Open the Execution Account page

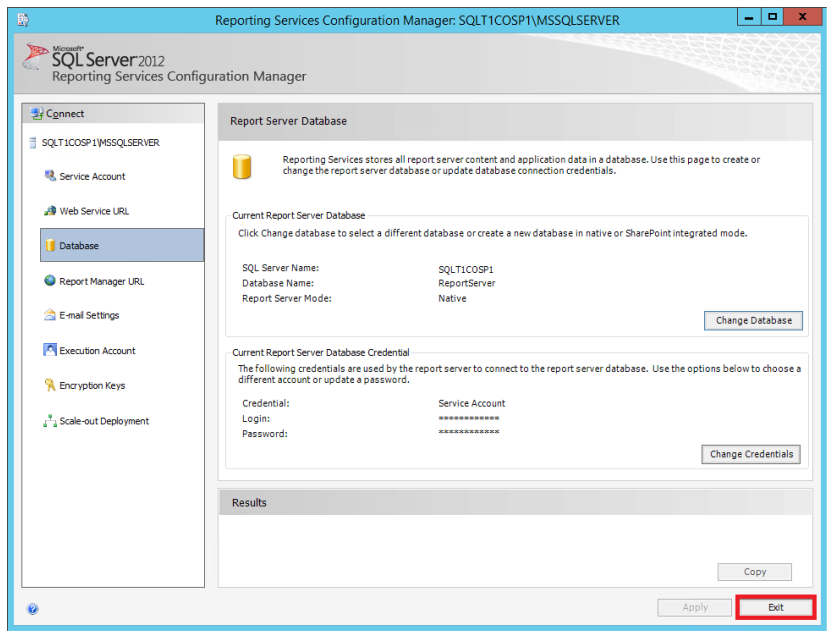(x=97, y=351)
